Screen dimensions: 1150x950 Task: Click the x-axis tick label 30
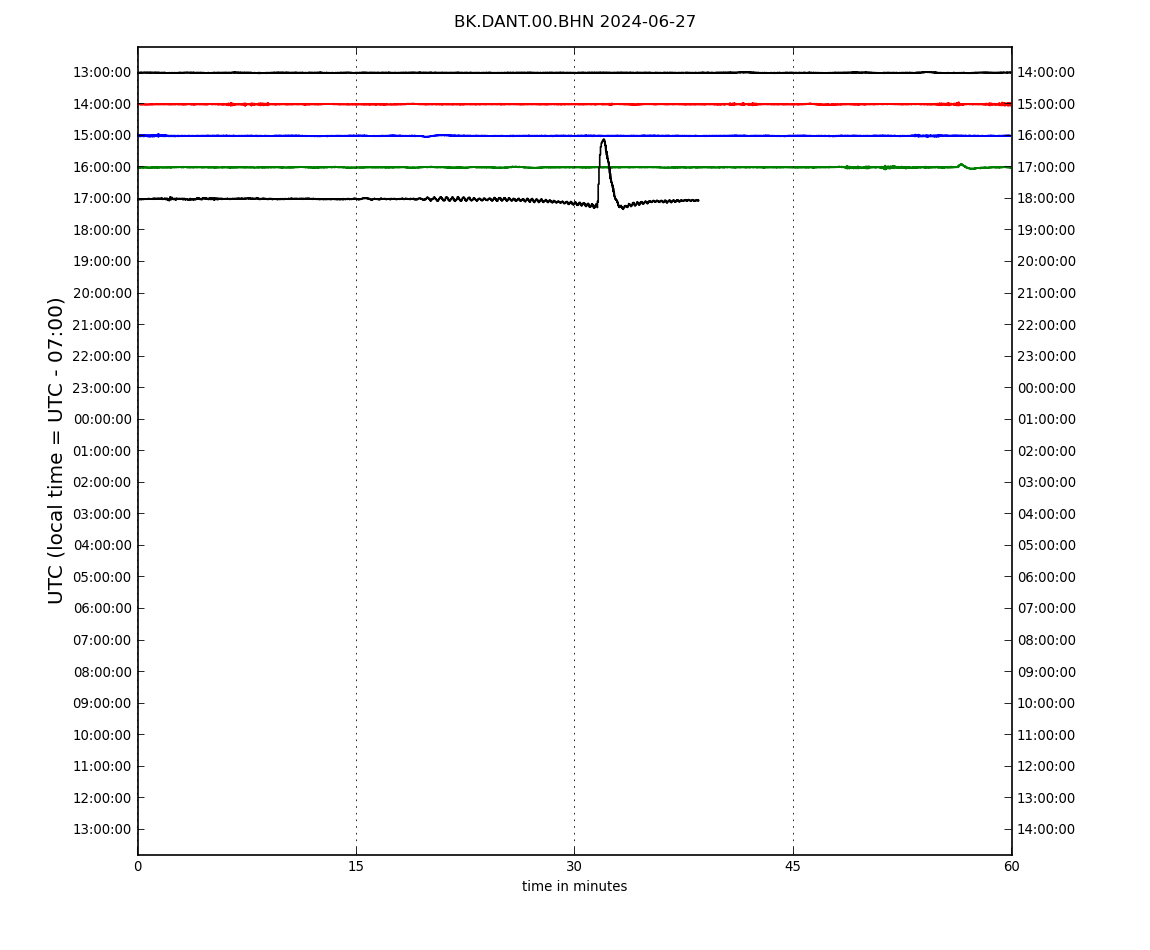[x=574, y=866]
